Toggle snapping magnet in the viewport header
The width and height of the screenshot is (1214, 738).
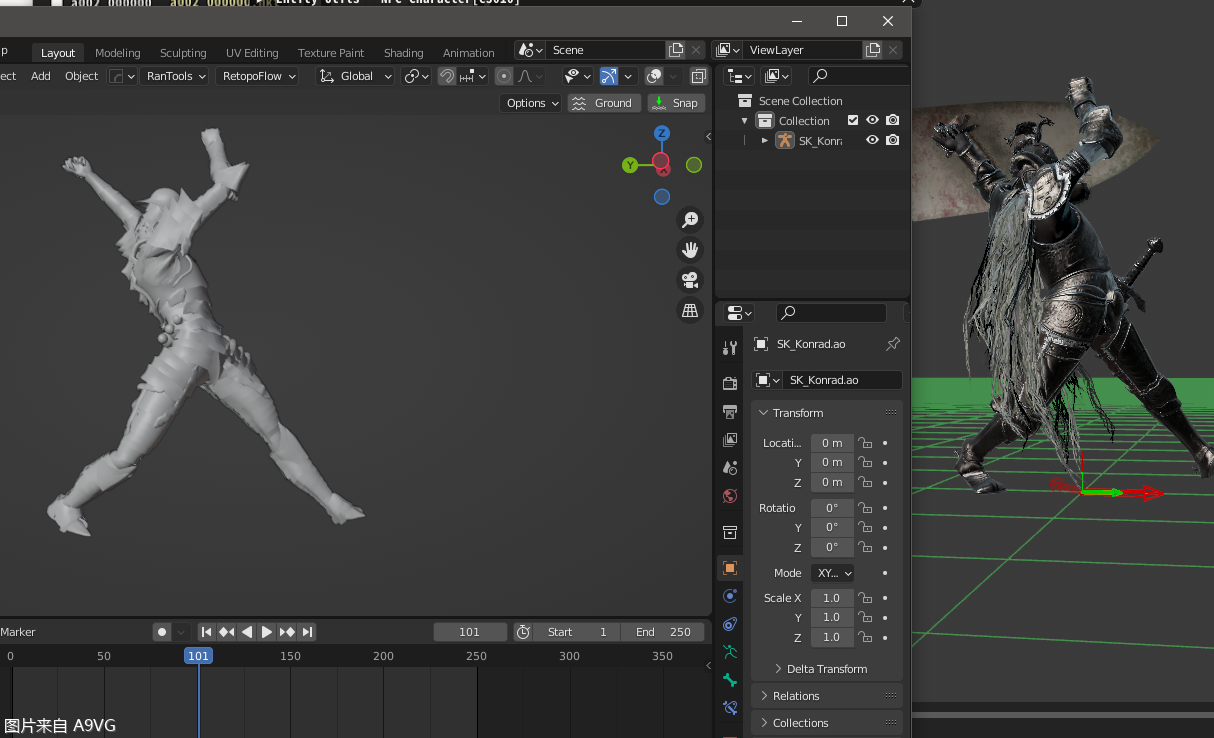point(447,76)
